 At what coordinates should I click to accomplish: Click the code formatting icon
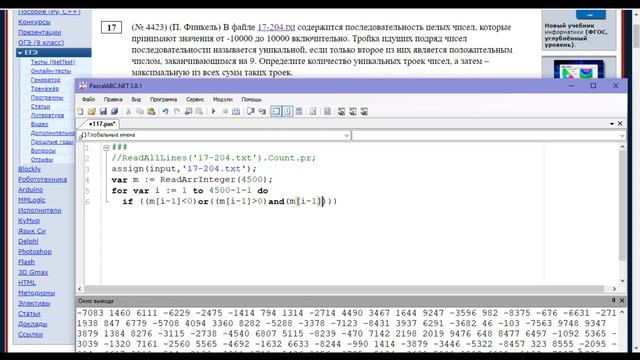[x=299, y=111]
